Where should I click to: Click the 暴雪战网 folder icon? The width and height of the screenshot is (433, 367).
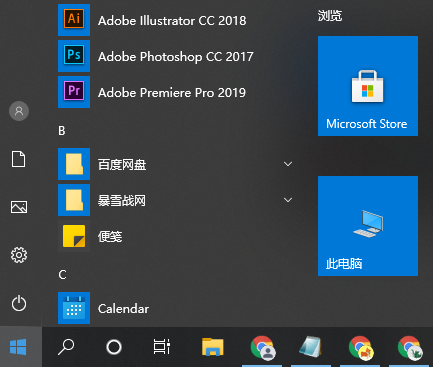click(74, 200)
